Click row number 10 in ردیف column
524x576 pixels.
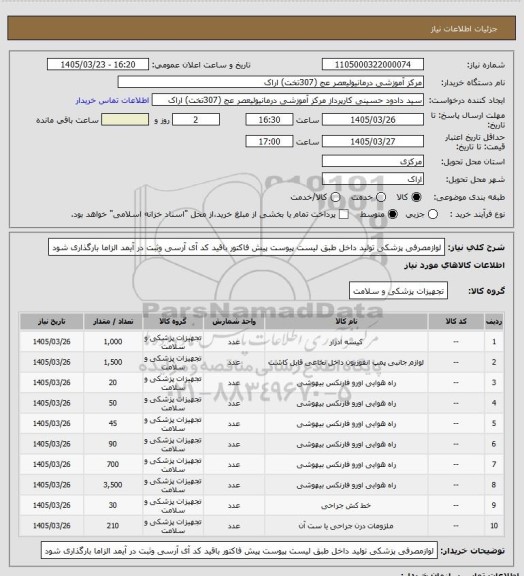(x=494, y=526)
